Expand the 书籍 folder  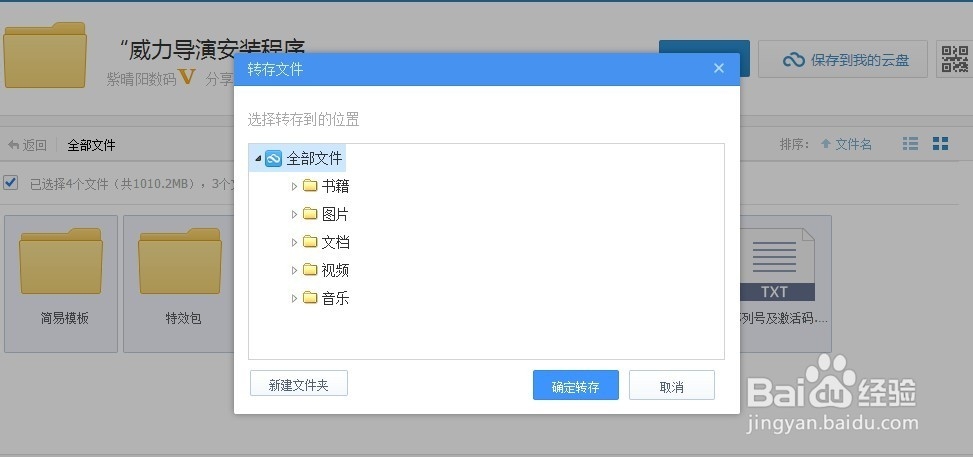click(x=294, y=186)
